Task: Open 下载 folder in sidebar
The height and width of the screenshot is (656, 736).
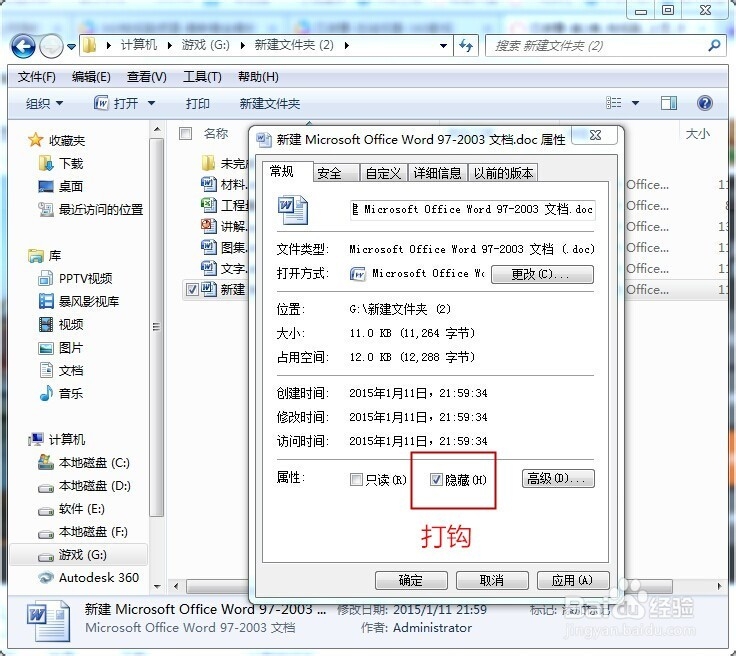Action: tap(71, 163)
